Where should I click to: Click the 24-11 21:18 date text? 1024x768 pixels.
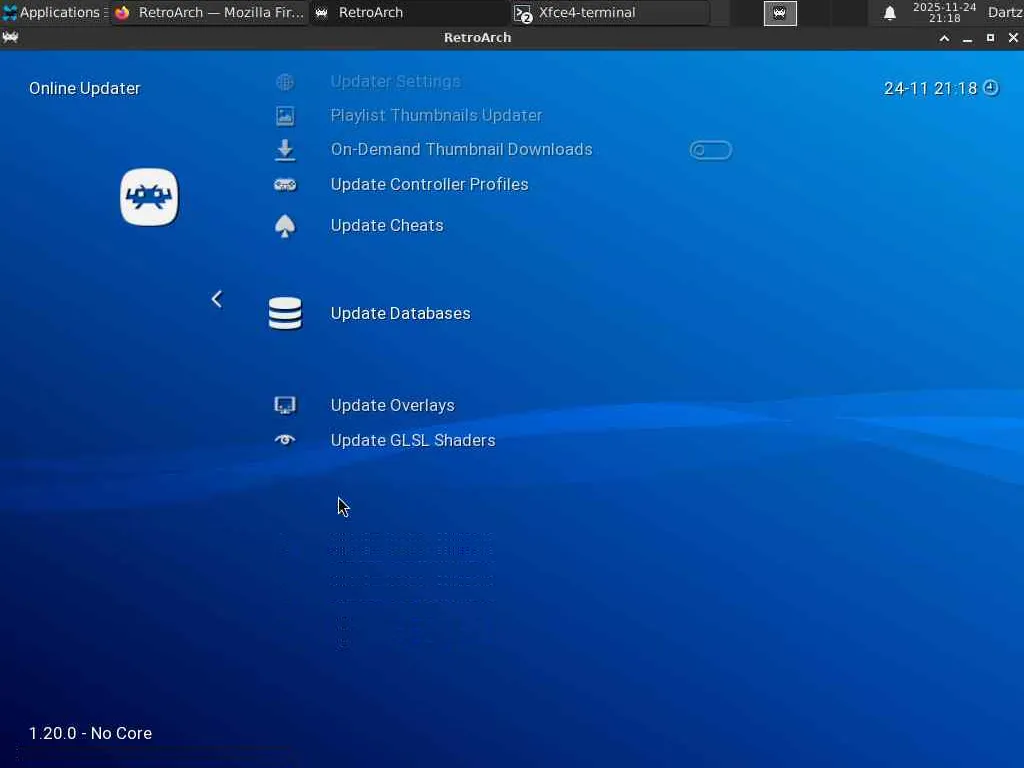point(930,89)
